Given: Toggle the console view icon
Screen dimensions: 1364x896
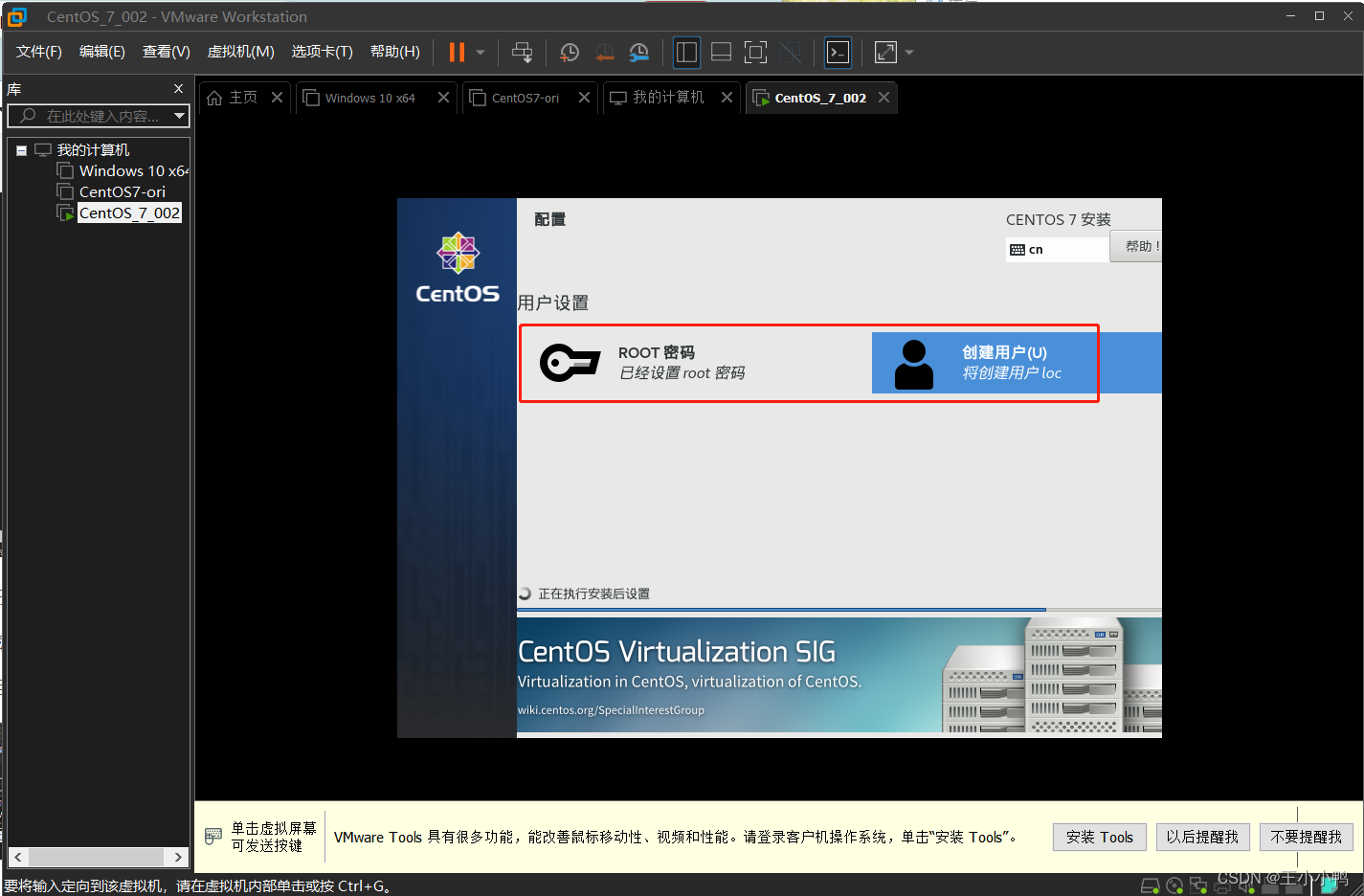Looking at the screenshot, I should point(839,53).
